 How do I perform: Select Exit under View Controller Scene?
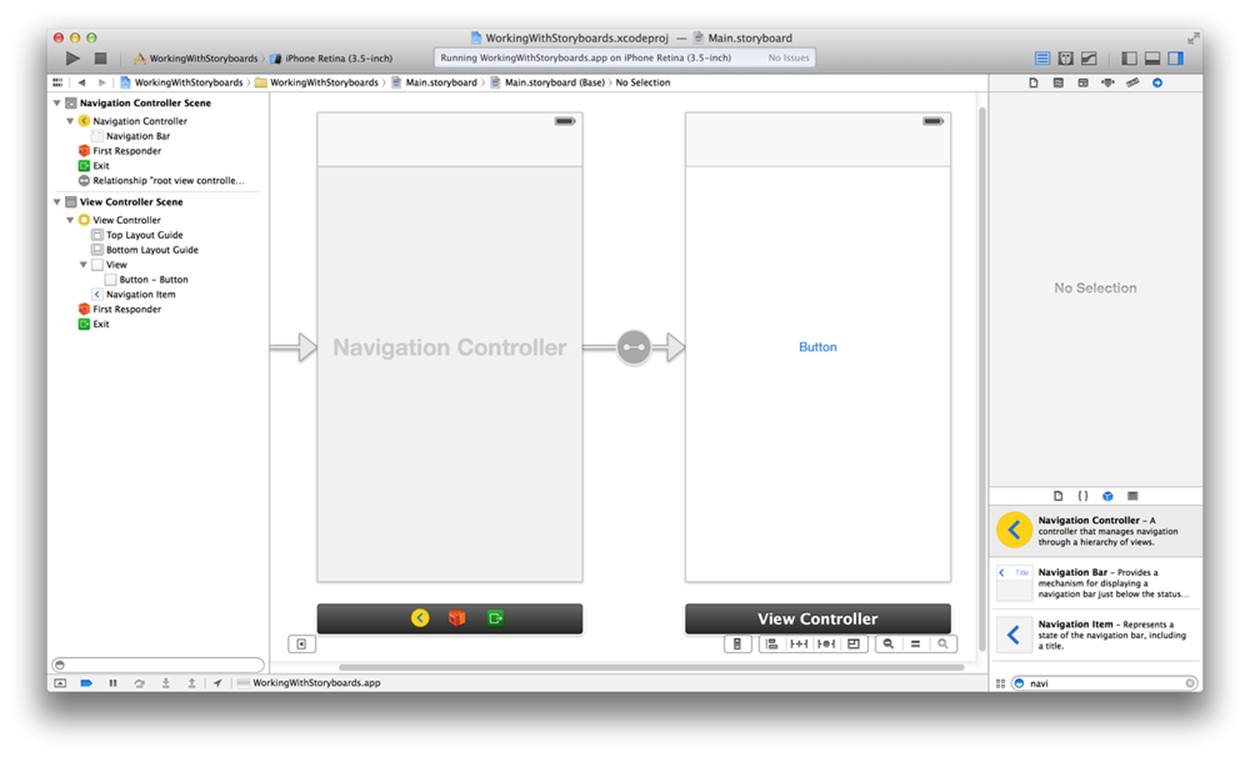(x=93, y=324)
